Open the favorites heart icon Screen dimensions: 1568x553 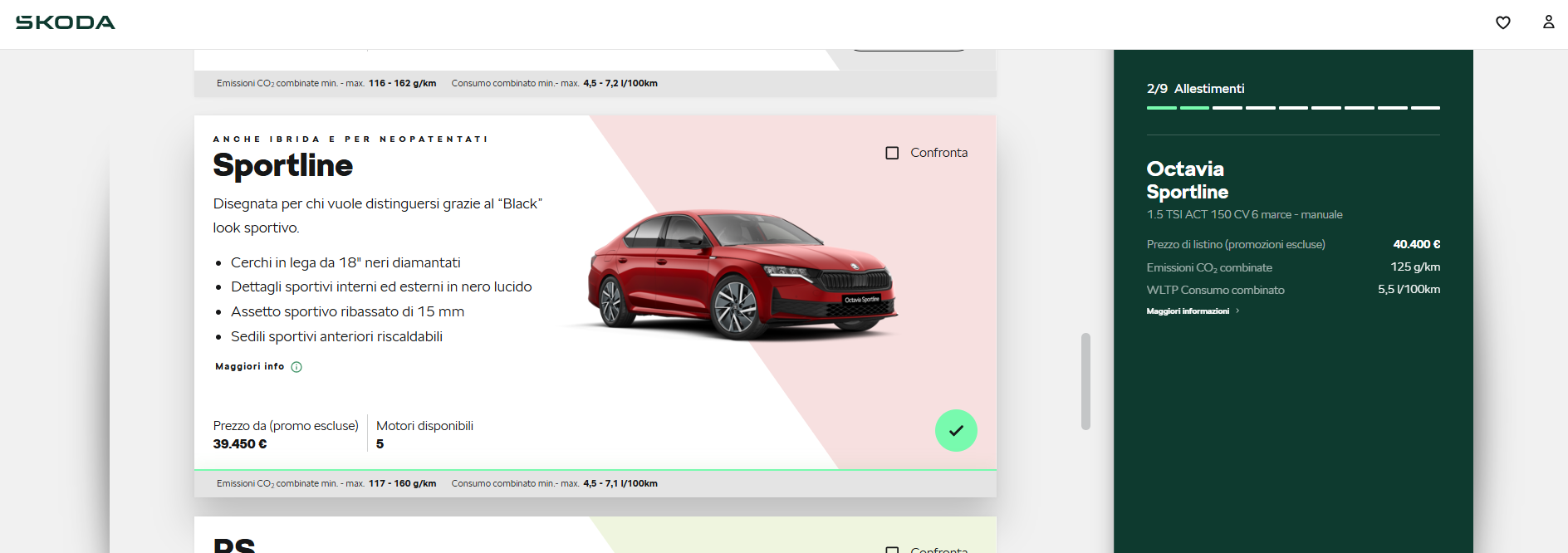coord(1503,22)
